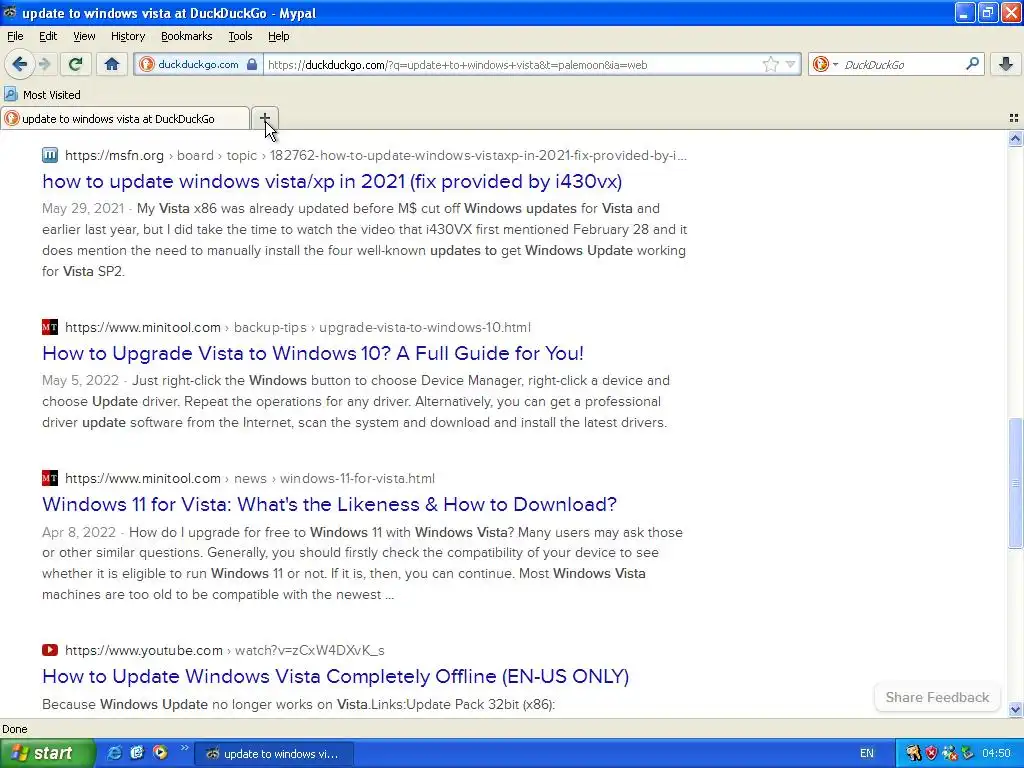Bookmark this page with the star

771,64
